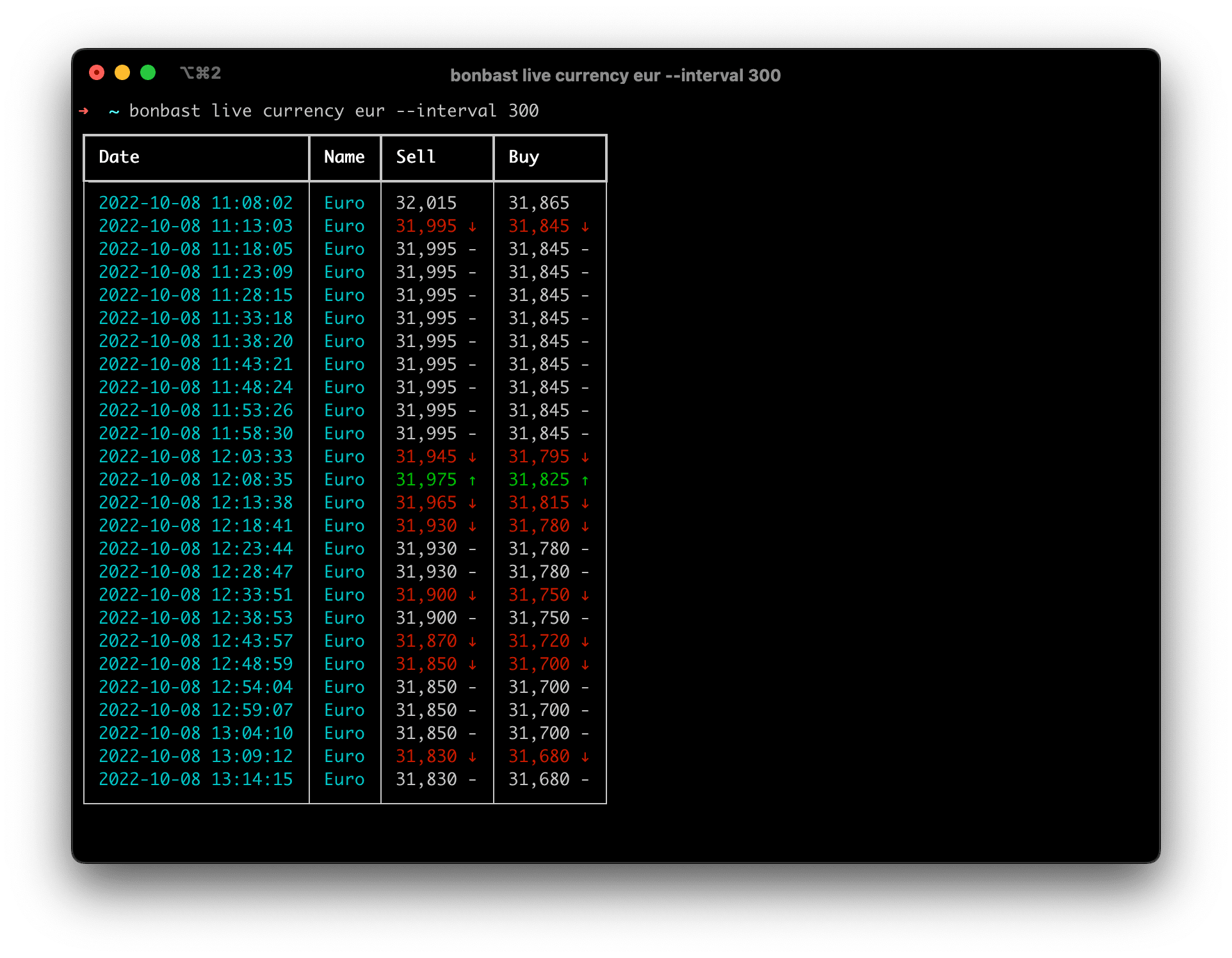This screenshot has width=1232, height=958.
Task: Select date '2022-10-08 12:18:41'
Action: (x=196, y=526)
